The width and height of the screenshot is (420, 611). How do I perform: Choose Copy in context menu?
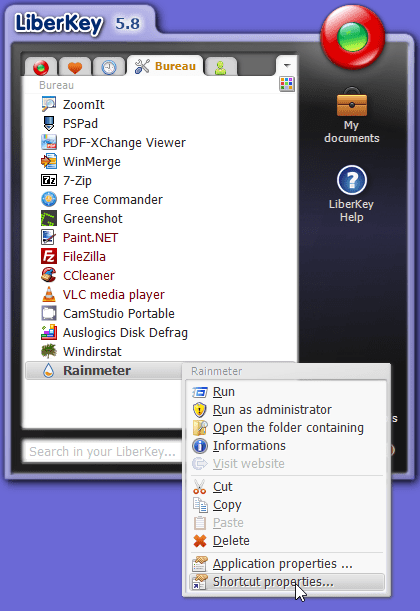(x=288, y=505)
